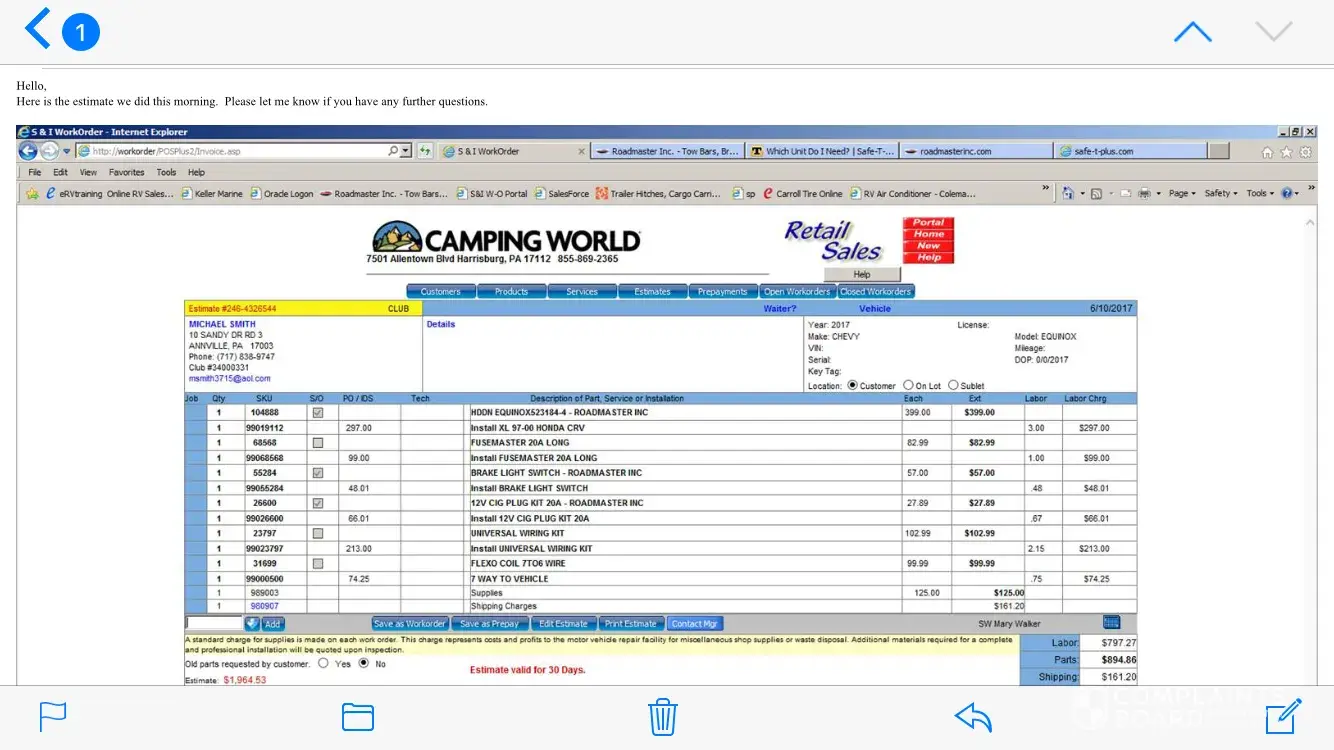
Task: Tap the back arrow to return to inbox
Action: (37, 30)
